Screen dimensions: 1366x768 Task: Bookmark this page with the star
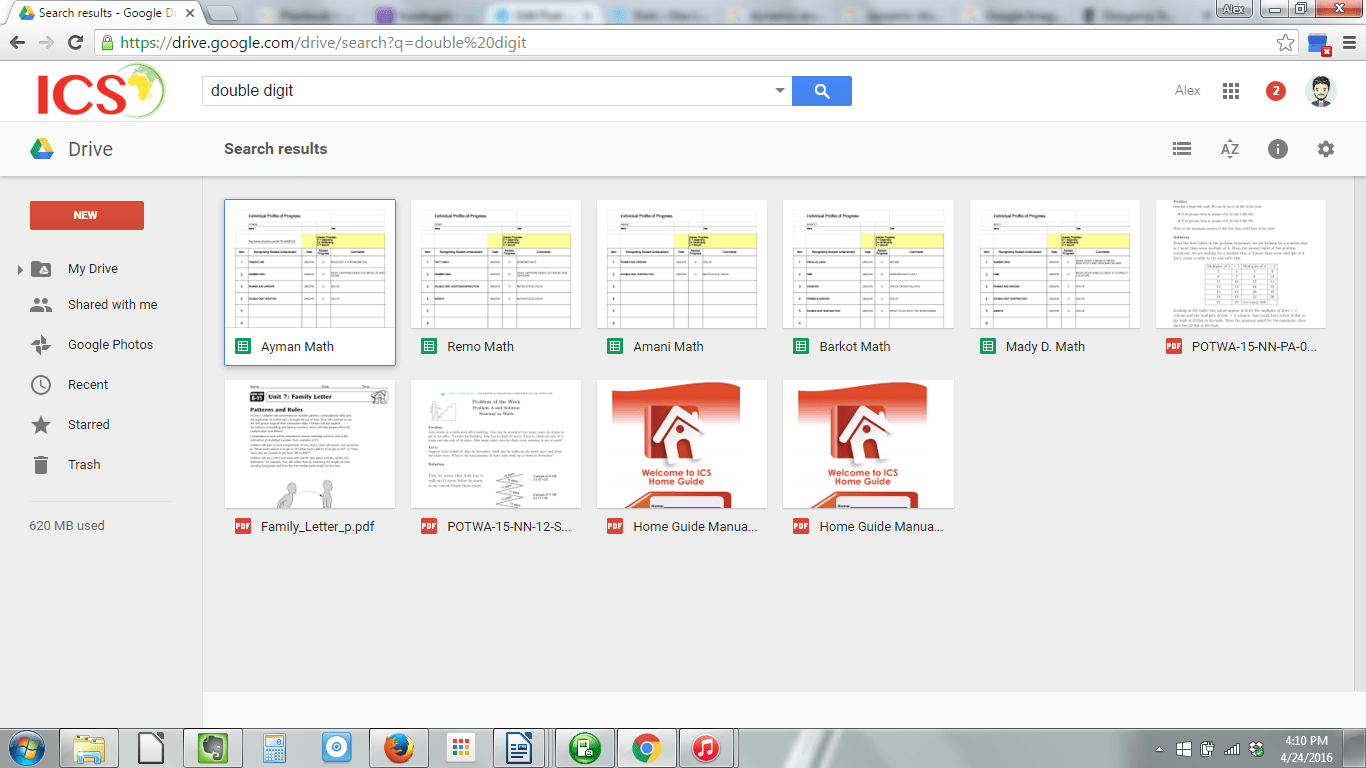click(1286, 43)
